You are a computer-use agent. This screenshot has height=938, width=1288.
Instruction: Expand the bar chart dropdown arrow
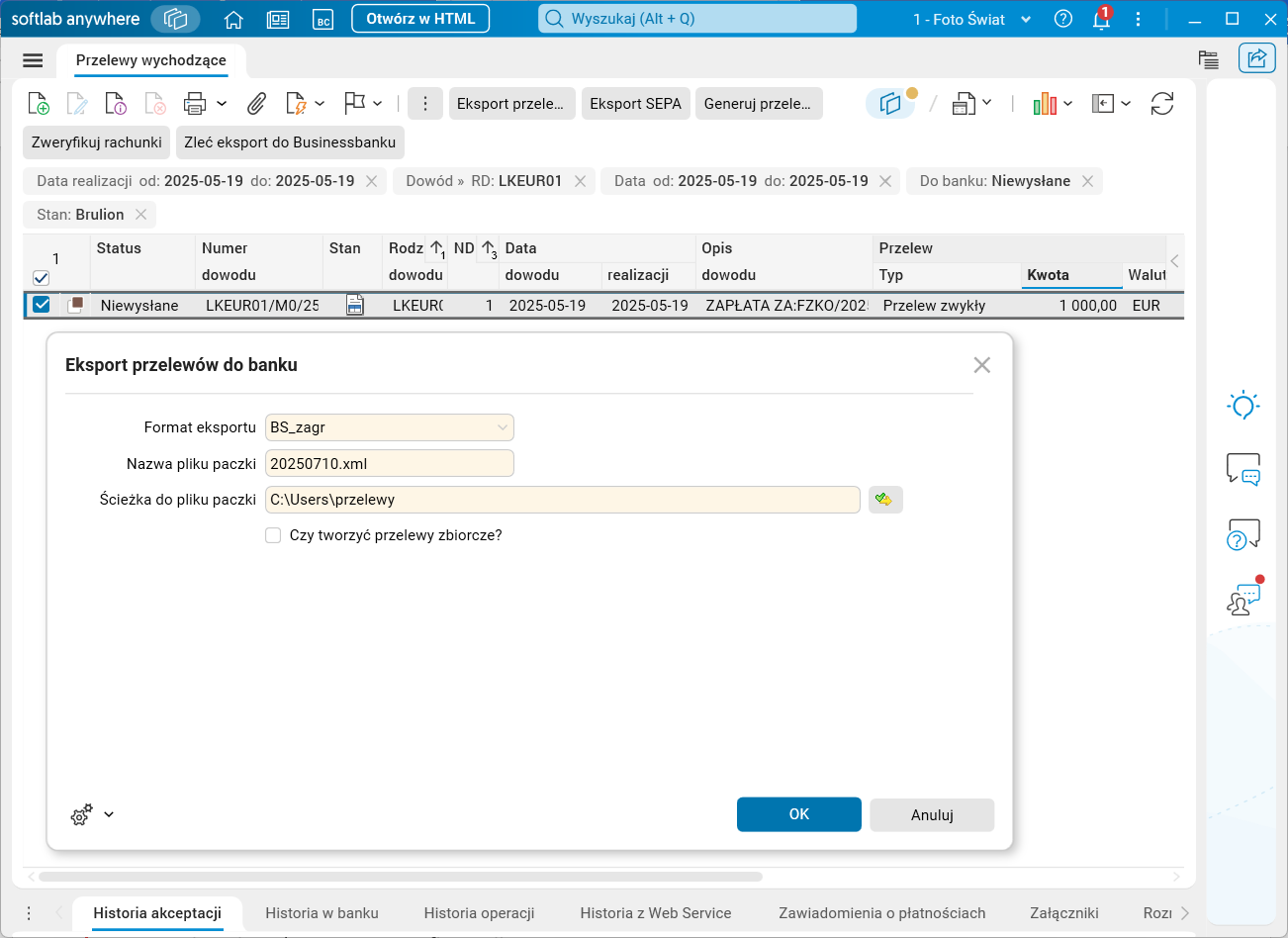point(1068,103)
